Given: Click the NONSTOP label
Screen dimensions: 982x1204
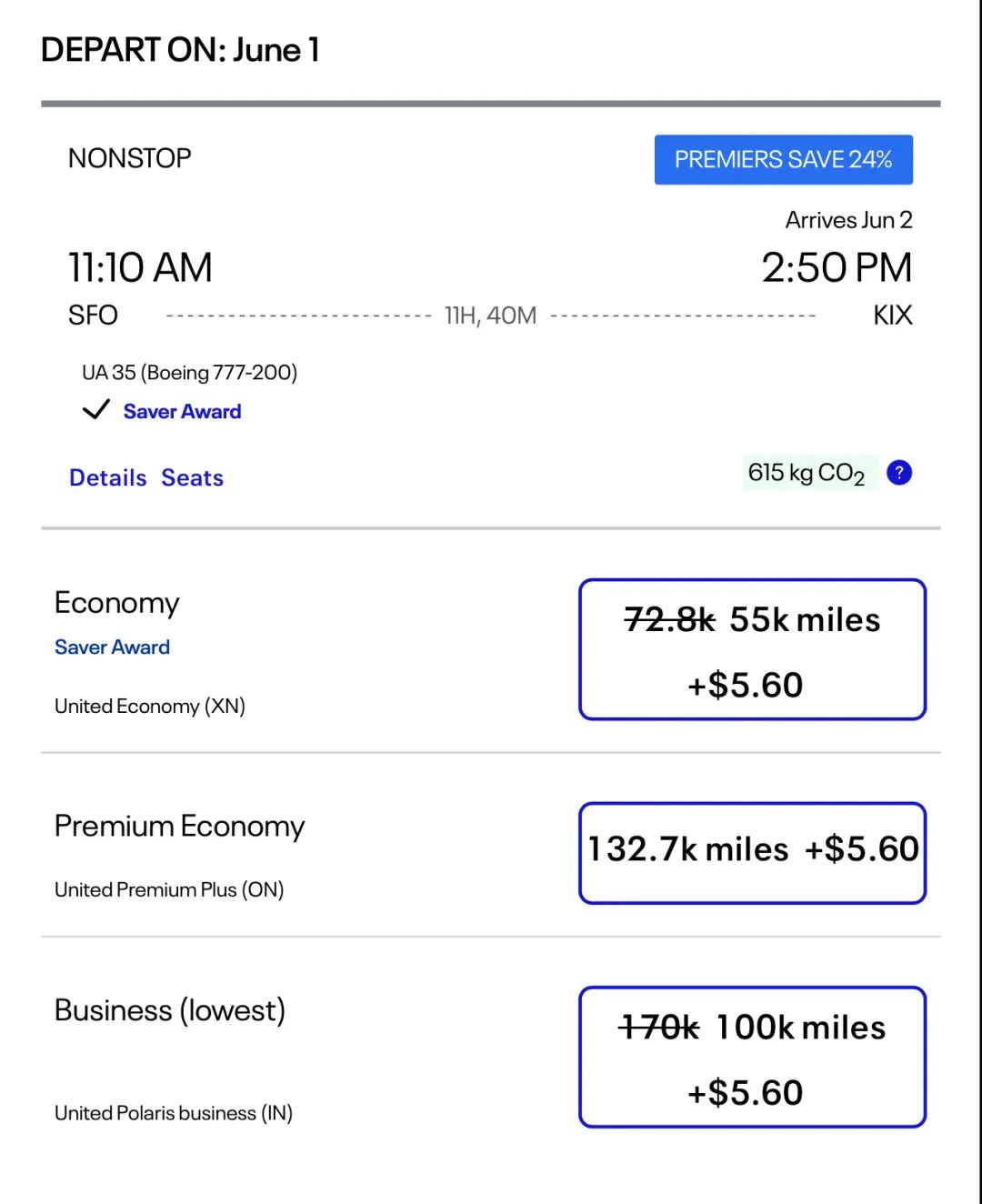Looking at the screenshot, I should tap(129, 158).
